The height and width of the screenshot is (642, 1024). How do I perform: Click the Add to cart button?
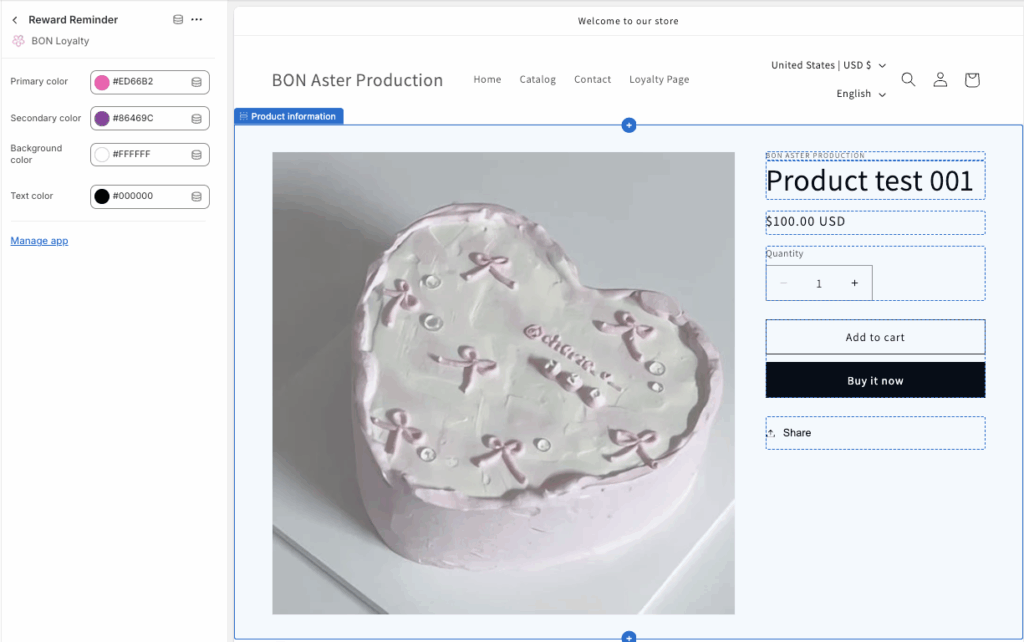click(x=875, y=337)
